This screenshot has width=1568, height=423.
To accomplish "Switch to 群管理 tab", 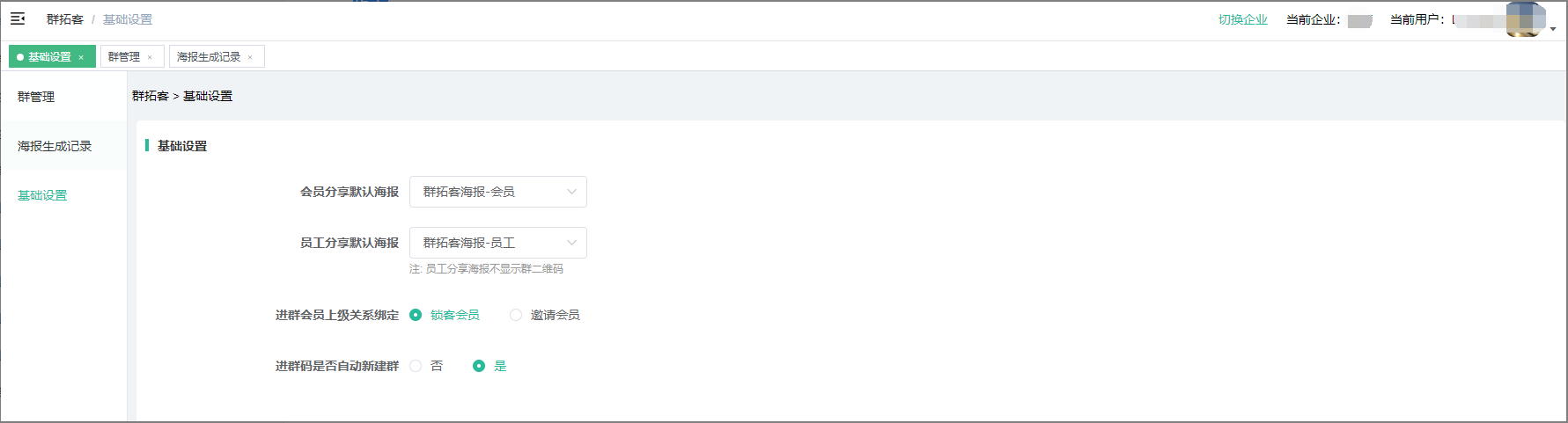I will 124,57.
